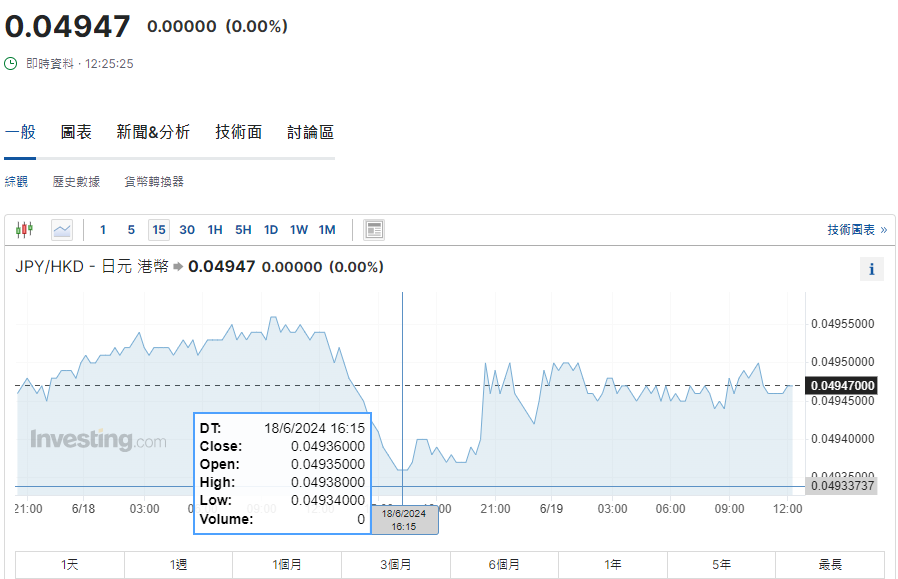The width and height of the screenshot is (898, 579).
Task: Select the 15-minute interval
Action: (159, 230)
